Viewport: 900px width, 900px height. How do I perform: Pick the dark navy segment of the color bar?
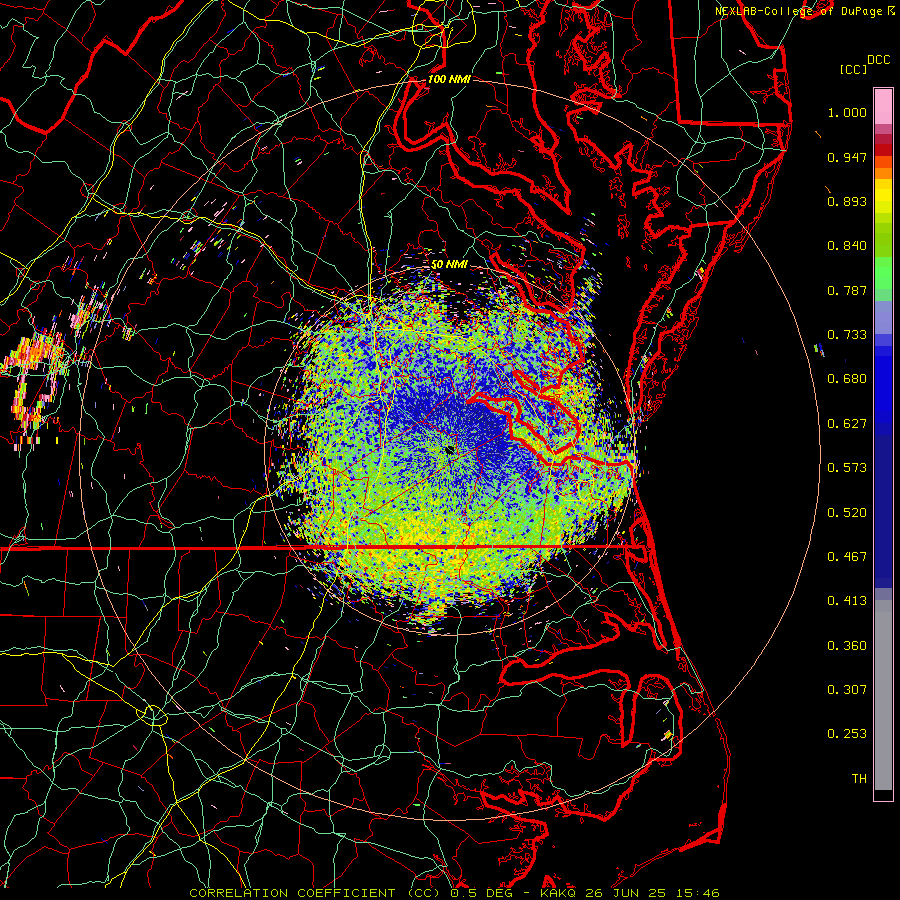tap(883, 511)
